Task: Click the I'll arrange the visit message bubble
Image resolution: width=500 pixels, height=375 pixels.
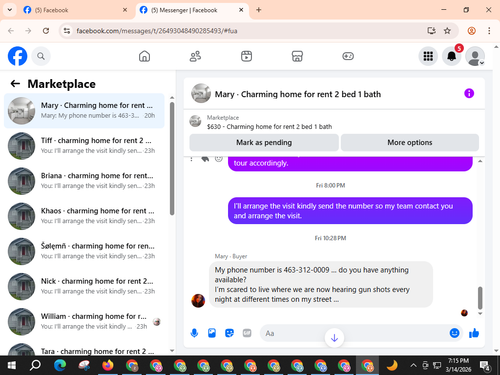Action: (x=350, y=211)
